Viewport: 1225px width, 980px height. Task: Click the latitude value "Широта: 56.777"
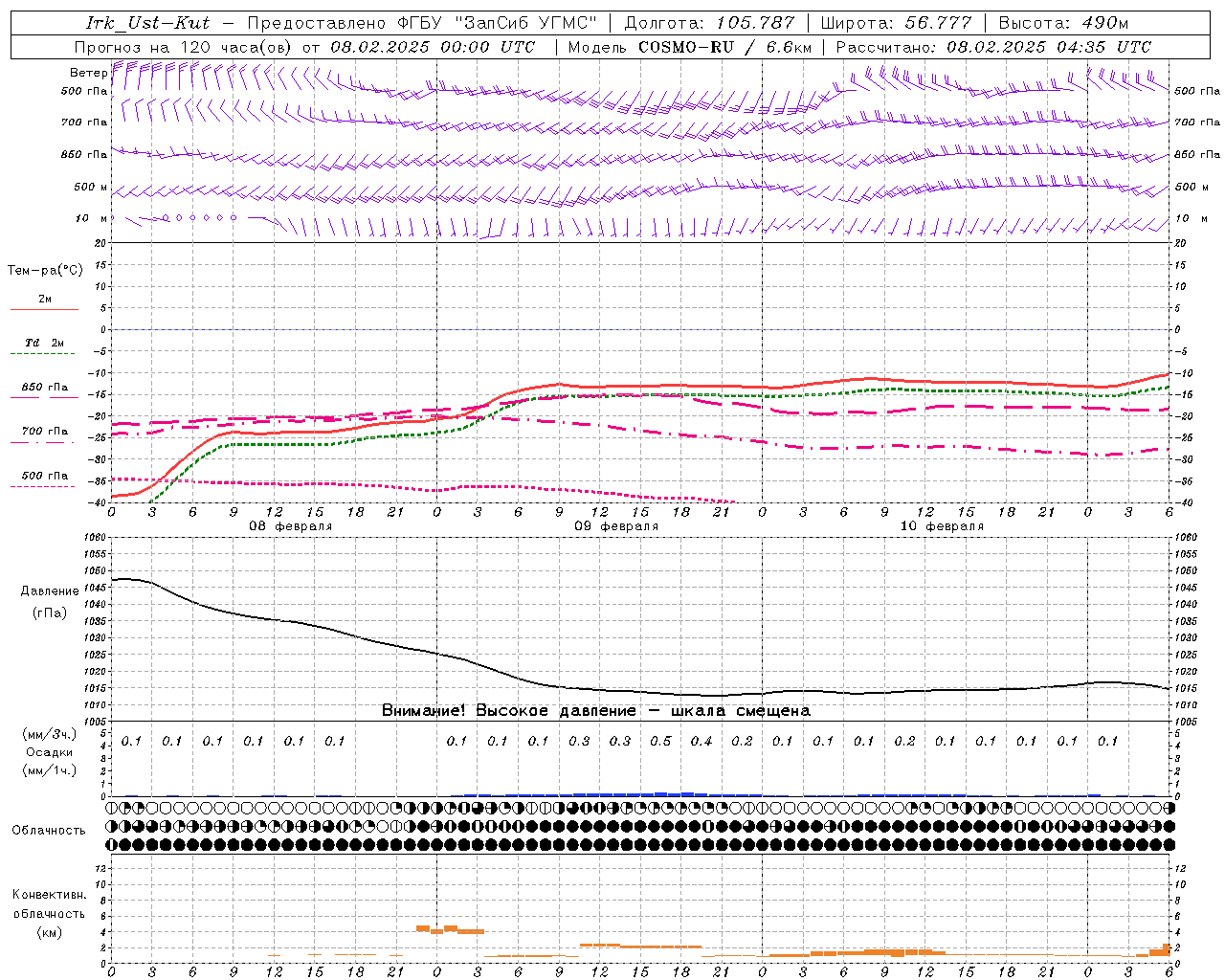[896, 23]
